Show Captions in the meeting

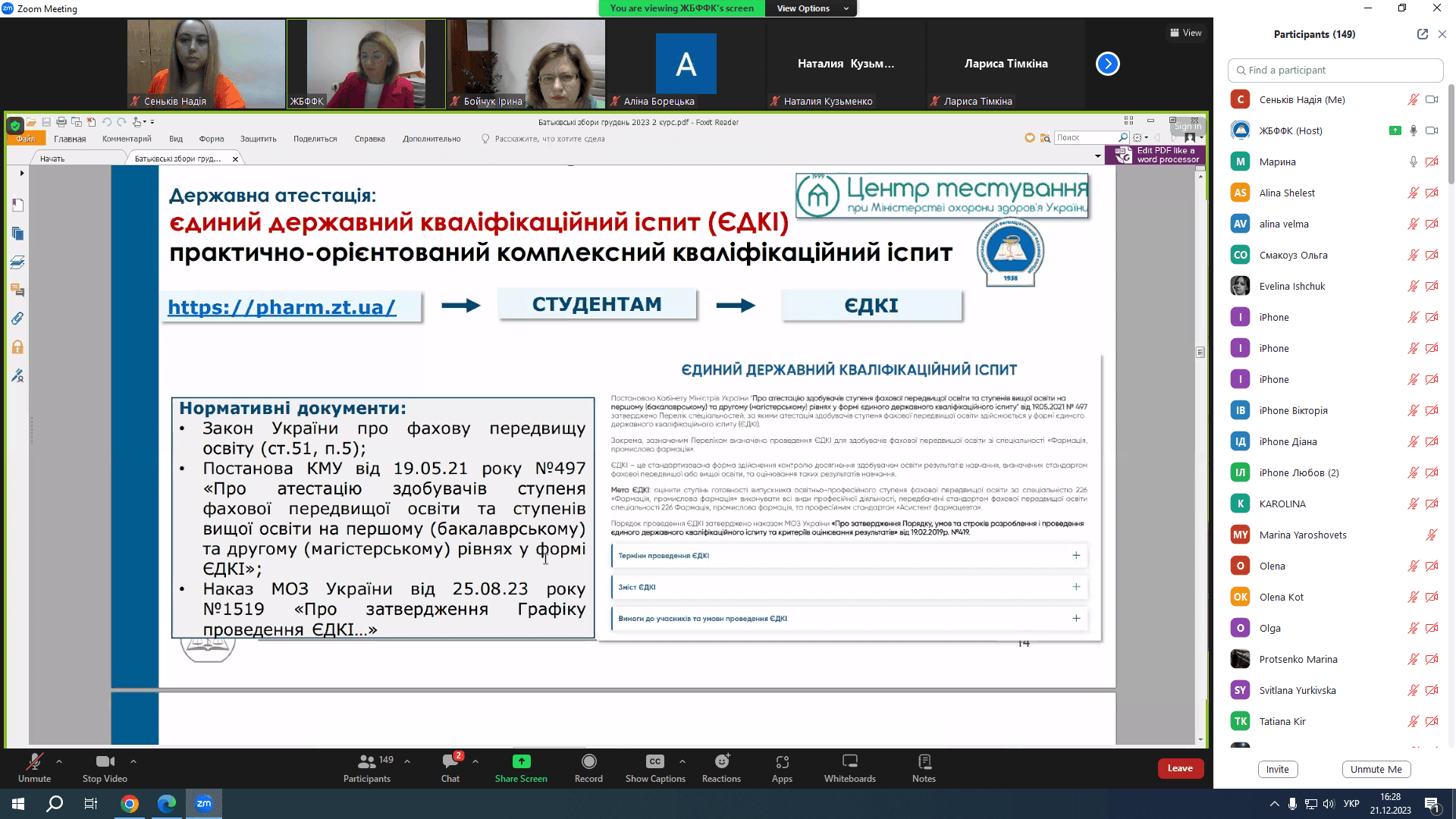coord(655,767)
